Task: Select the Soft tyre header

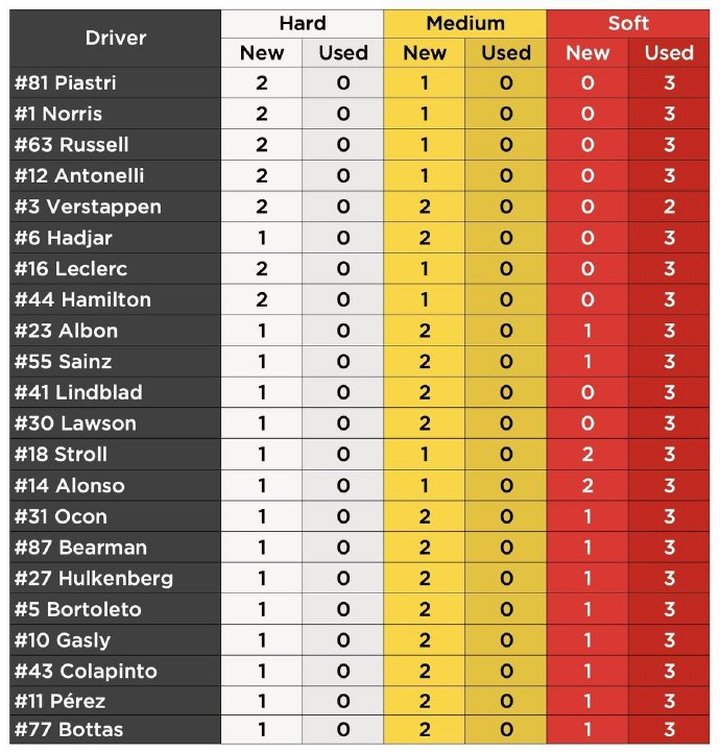Action: [628, 24]
